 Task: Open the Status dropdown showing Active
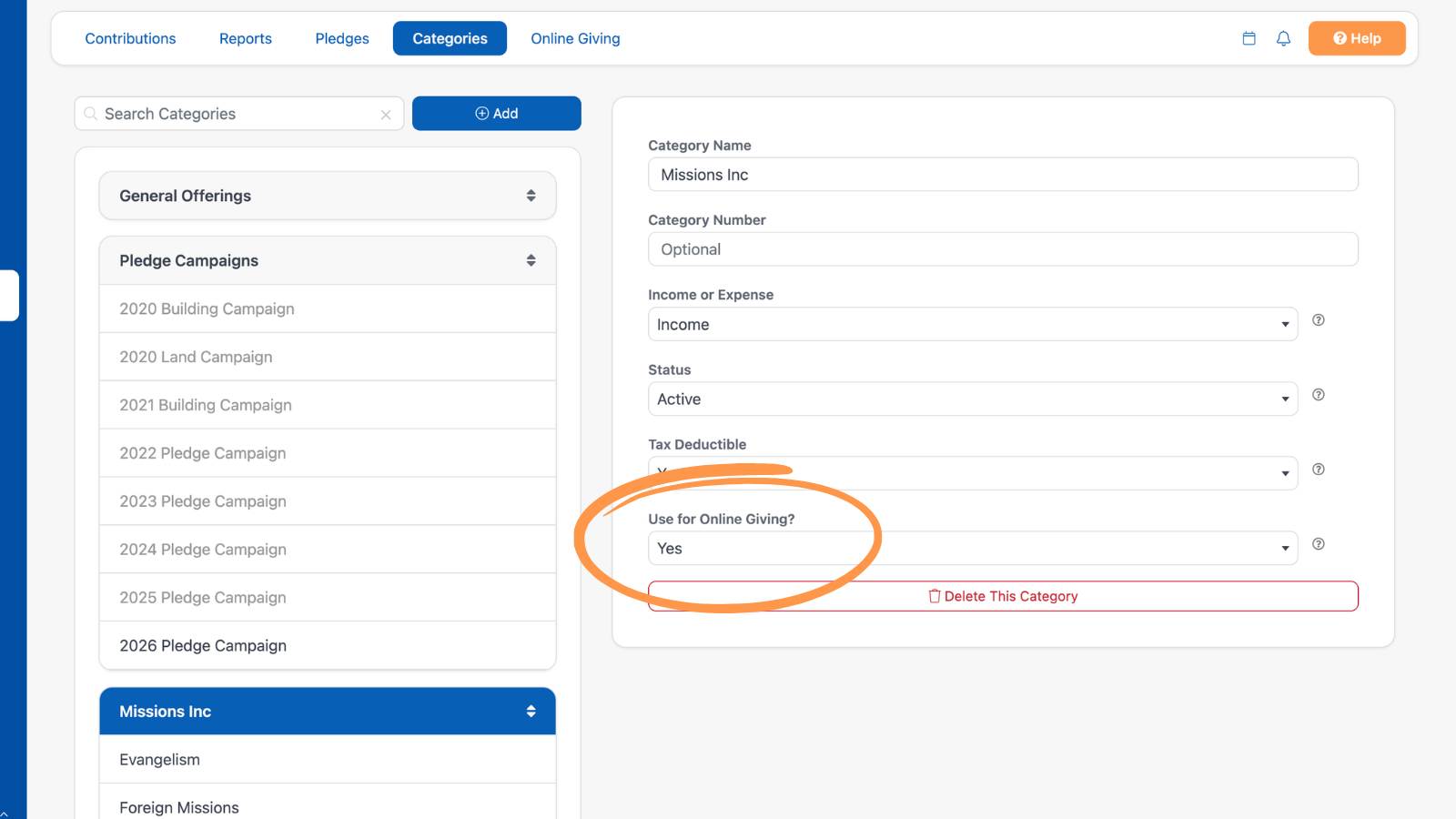coord(973,399)
